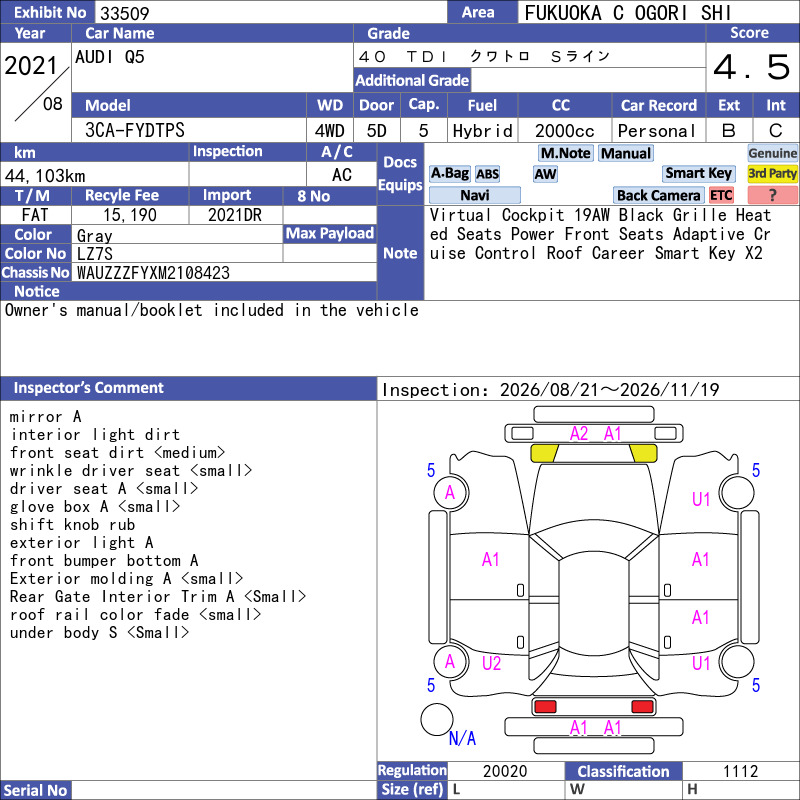
Task: Toggle the yellow 3rd Party badge
Action: coord(772,174)
